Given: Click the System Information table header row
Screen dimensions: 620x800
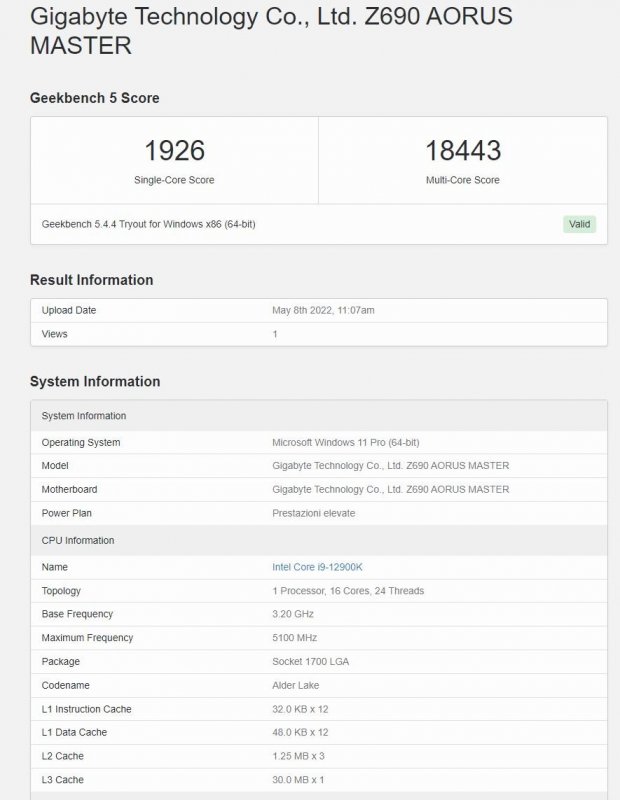Looking at the screenshot, I should coord(319,416).
